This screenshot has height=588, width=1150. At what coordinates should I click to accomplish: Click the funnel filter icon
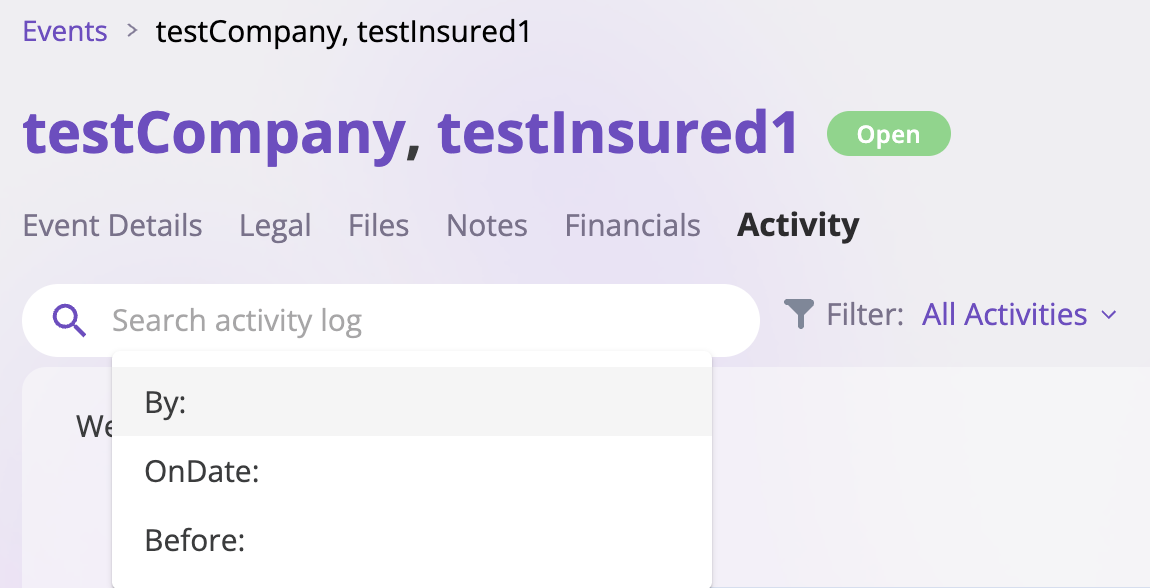pyautogui.click(x=799, y=314)
